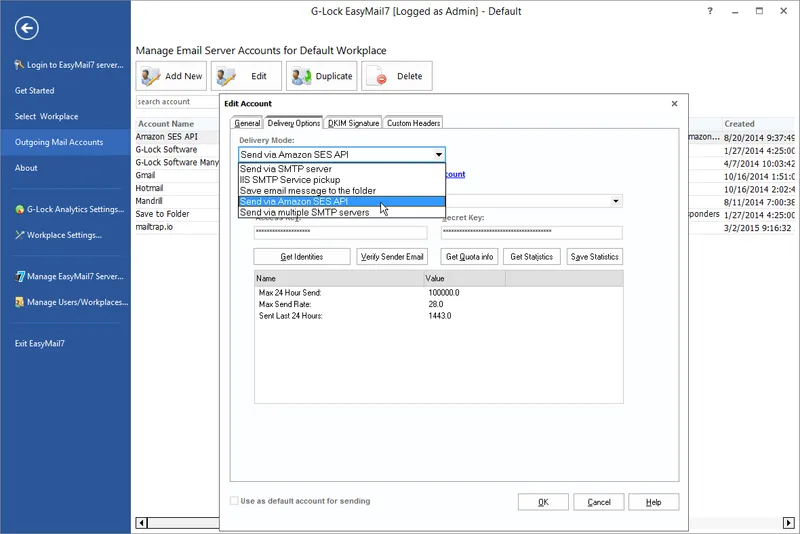
Task: Switch to the DKIM Signature tab
Action: 353,123
